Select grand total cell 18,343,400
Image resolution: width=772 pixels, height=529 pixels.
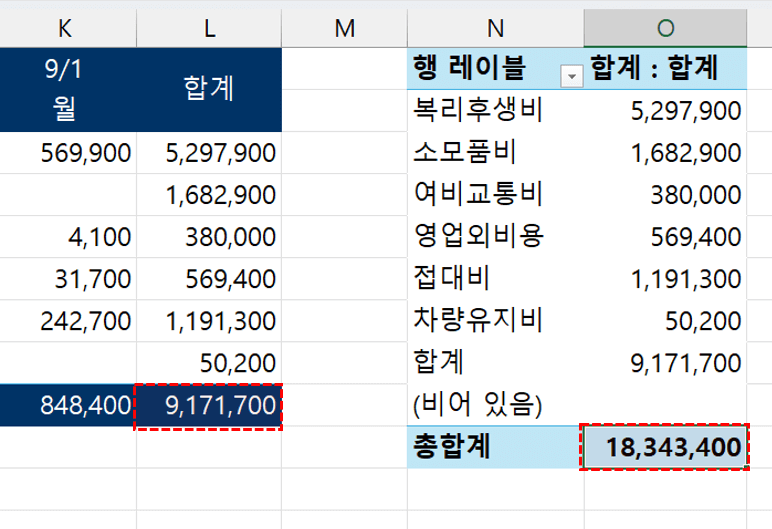point(665,447)
